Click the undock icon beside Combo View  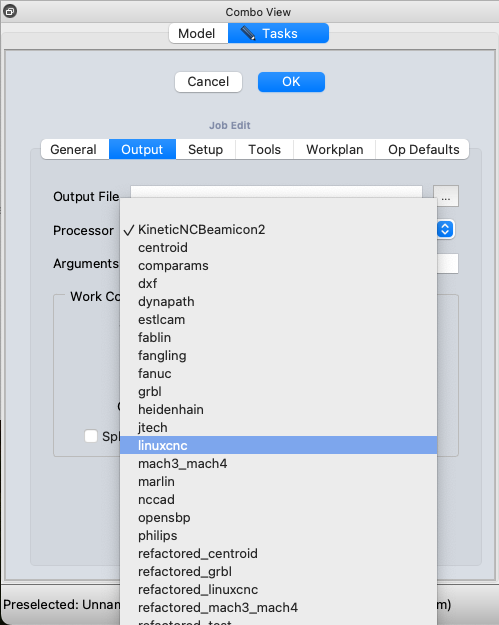click(10, 11)
